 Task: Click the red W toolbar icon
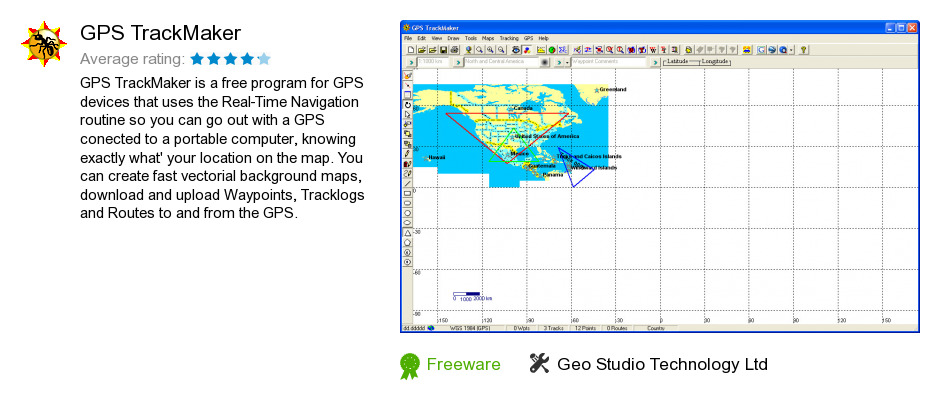tap(653, 50)
